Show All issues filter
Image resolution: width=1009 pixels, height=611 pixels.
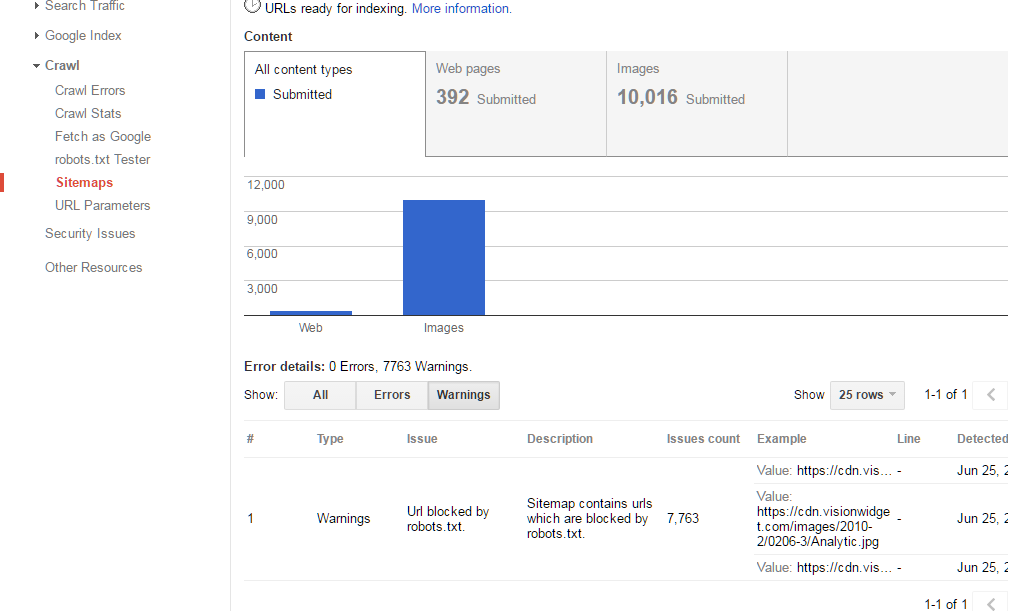coord(320,395)
